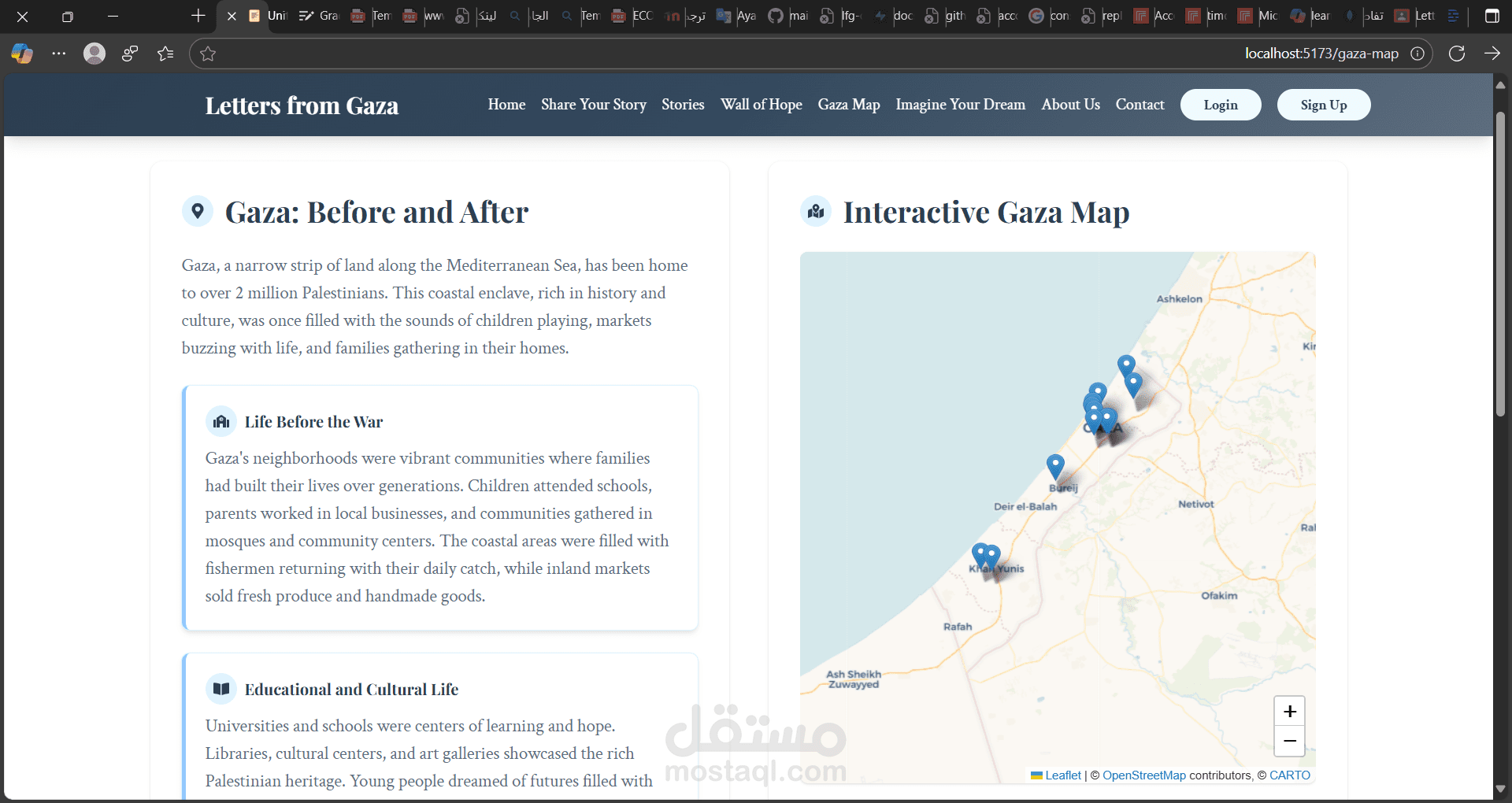Zoom out on the map
The image size is (1512, 803).
coord(1290,741)
